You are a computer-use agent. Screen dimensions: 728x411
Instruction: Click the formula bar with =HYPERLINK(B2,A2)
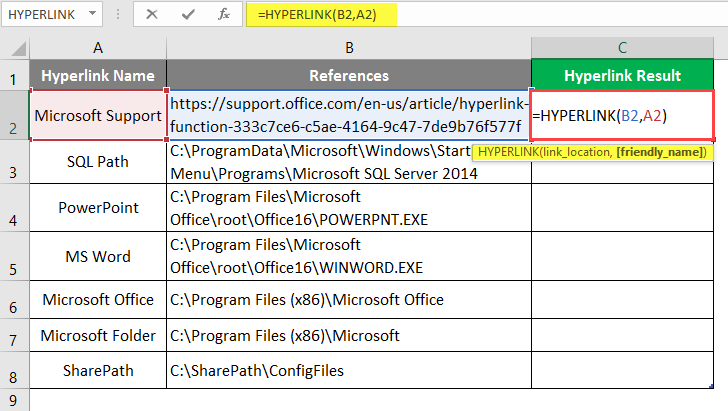pyautogui.click(x=487, y=14)
